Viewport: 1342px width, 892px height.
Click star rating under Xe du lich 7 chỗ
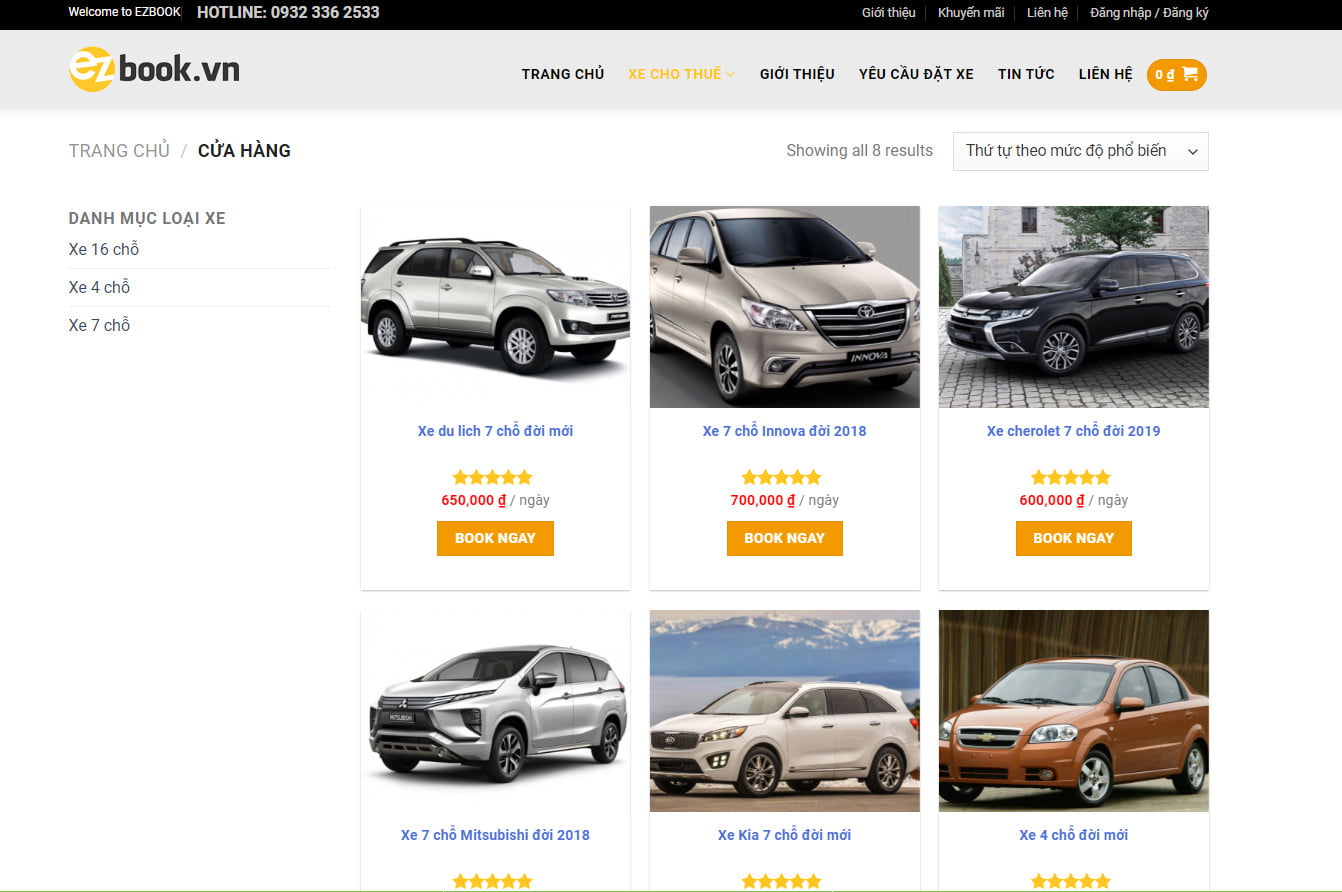point(494,477)
